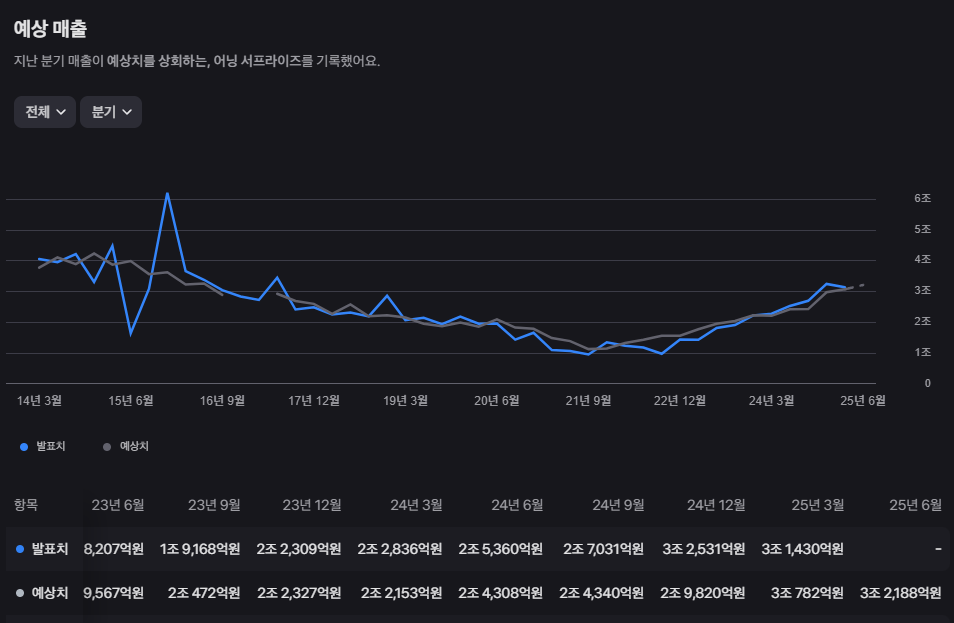Viewport: 954px width, 623px height.
Task: Click the 2조 2,153억원 estimate value
Action: click(x=402, y=593)
